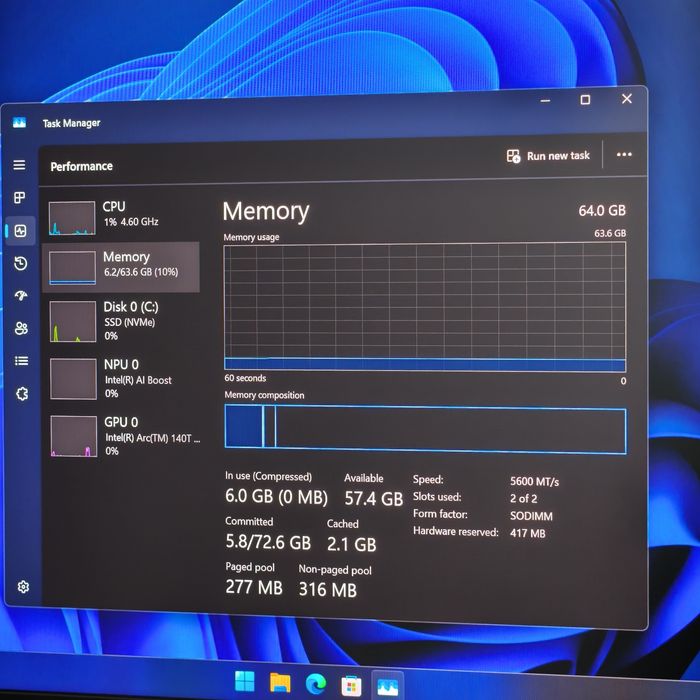Viewport: 700px width, 700px height.
Task: Click the Disk 0 activity mini graph thumbnail
Action: click(x=73, y=321)
